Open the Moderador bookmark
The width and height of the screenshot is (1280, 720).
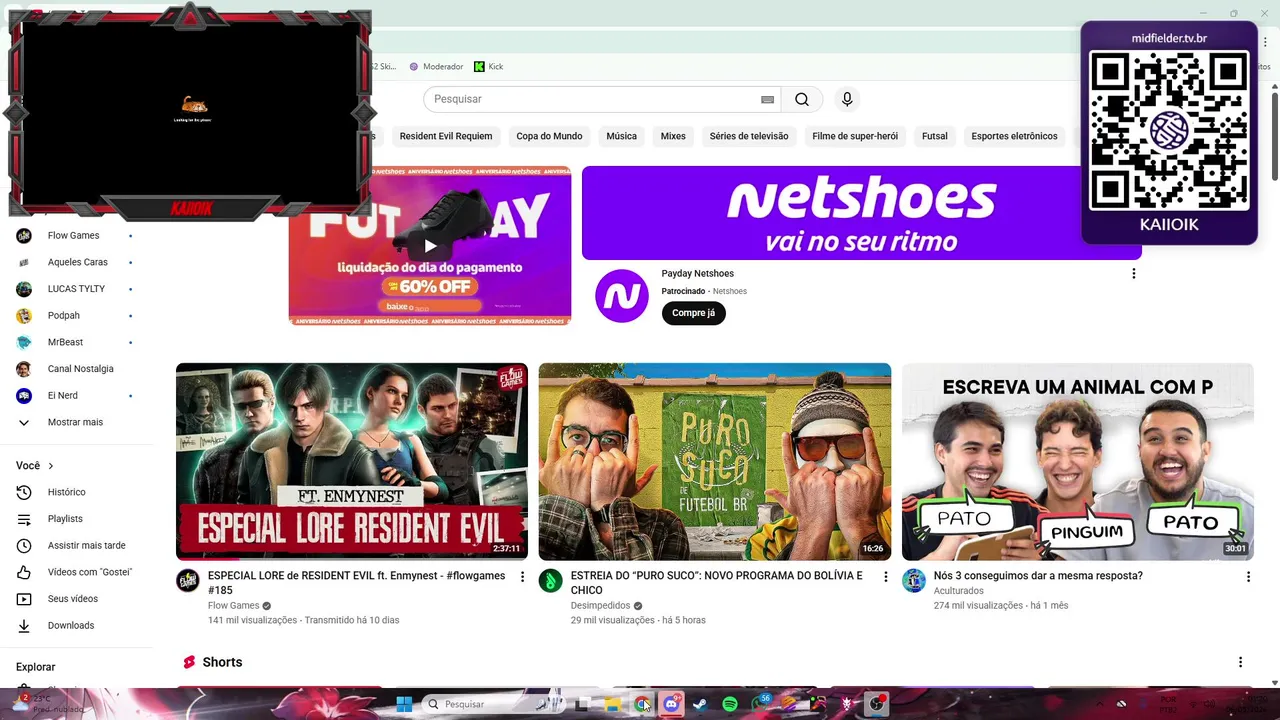click(x=436, y=66)
